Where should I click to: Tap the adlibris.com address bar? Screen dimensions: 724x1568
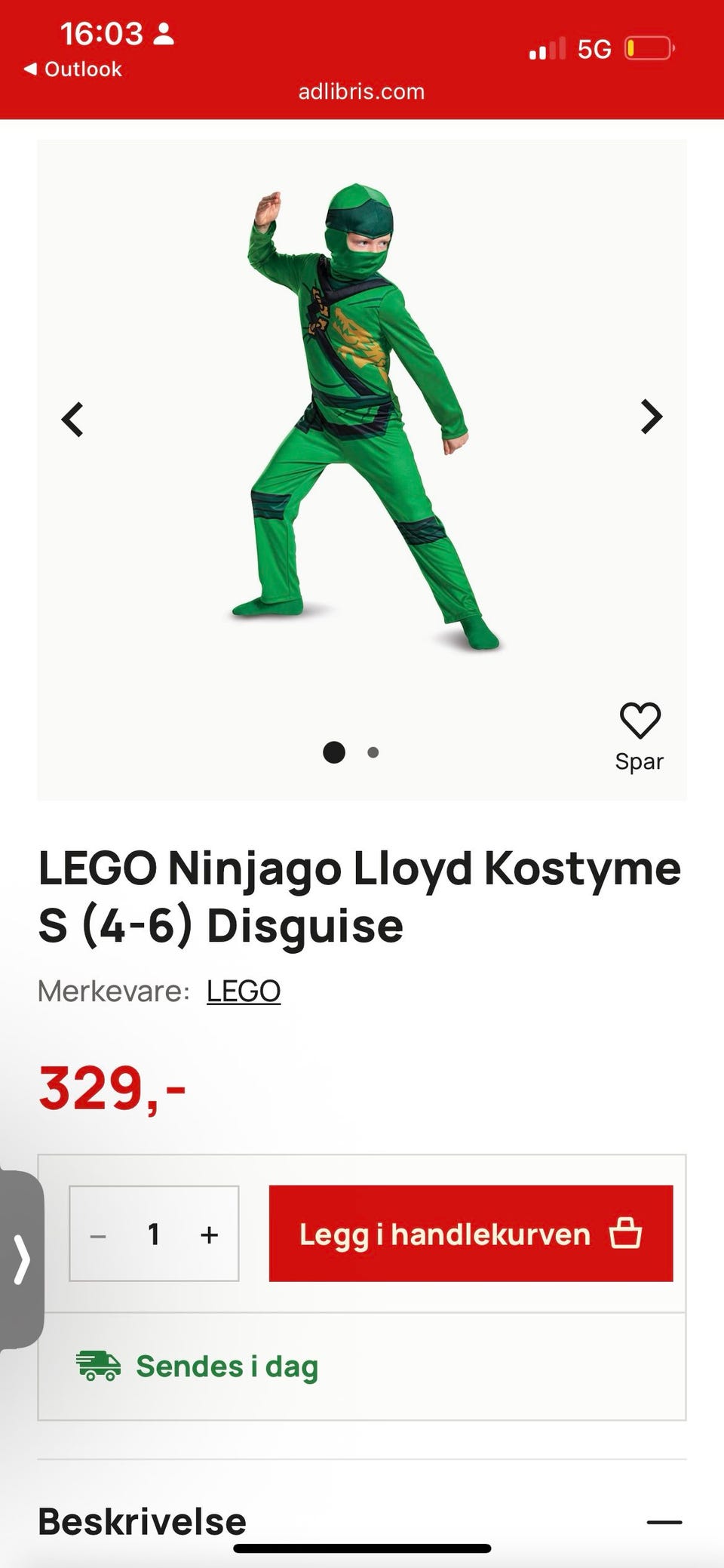(361, 91)
